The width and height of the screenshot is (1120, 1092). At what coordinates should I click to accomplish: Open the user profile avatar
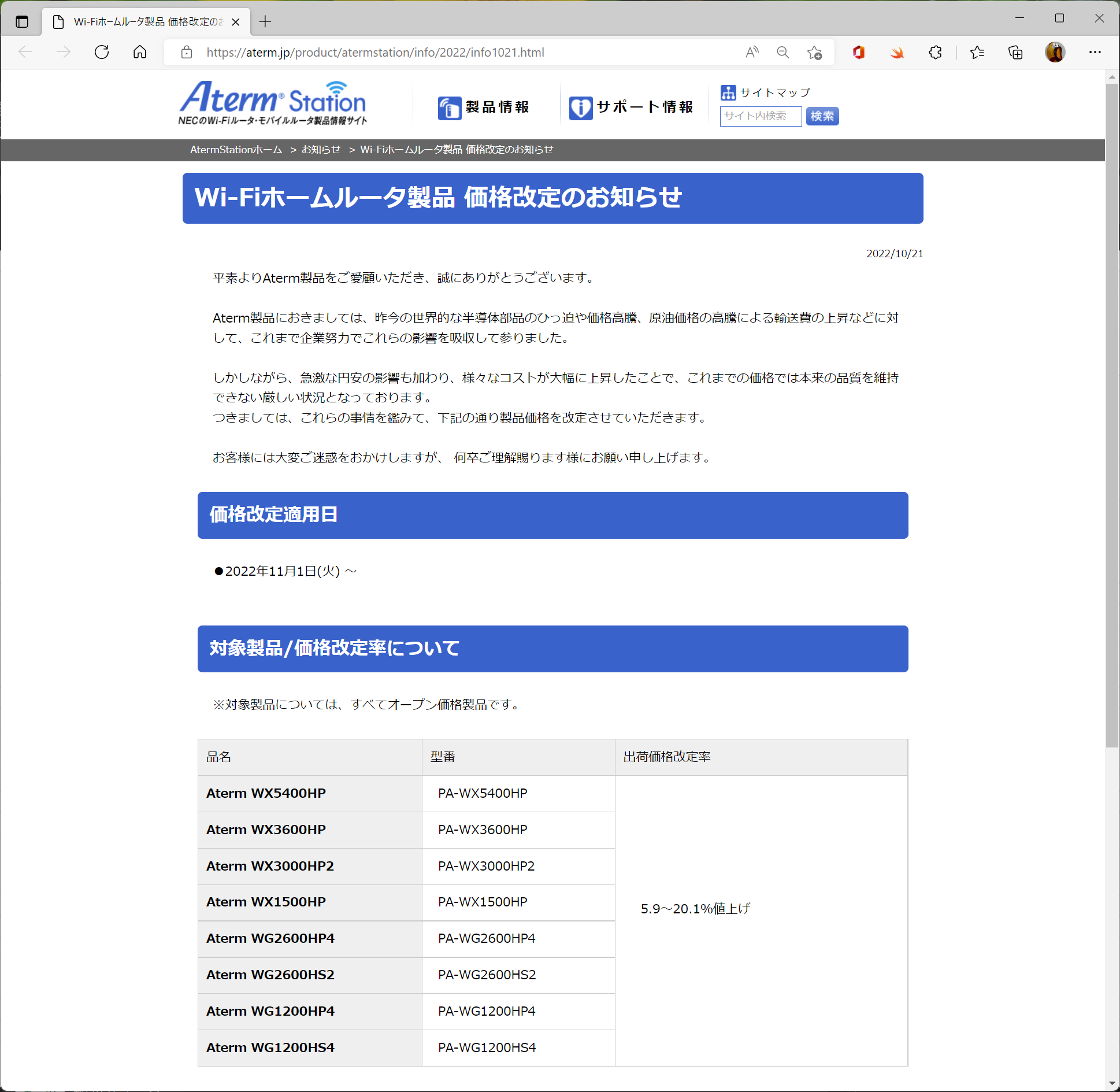[x=1055, y=53]
